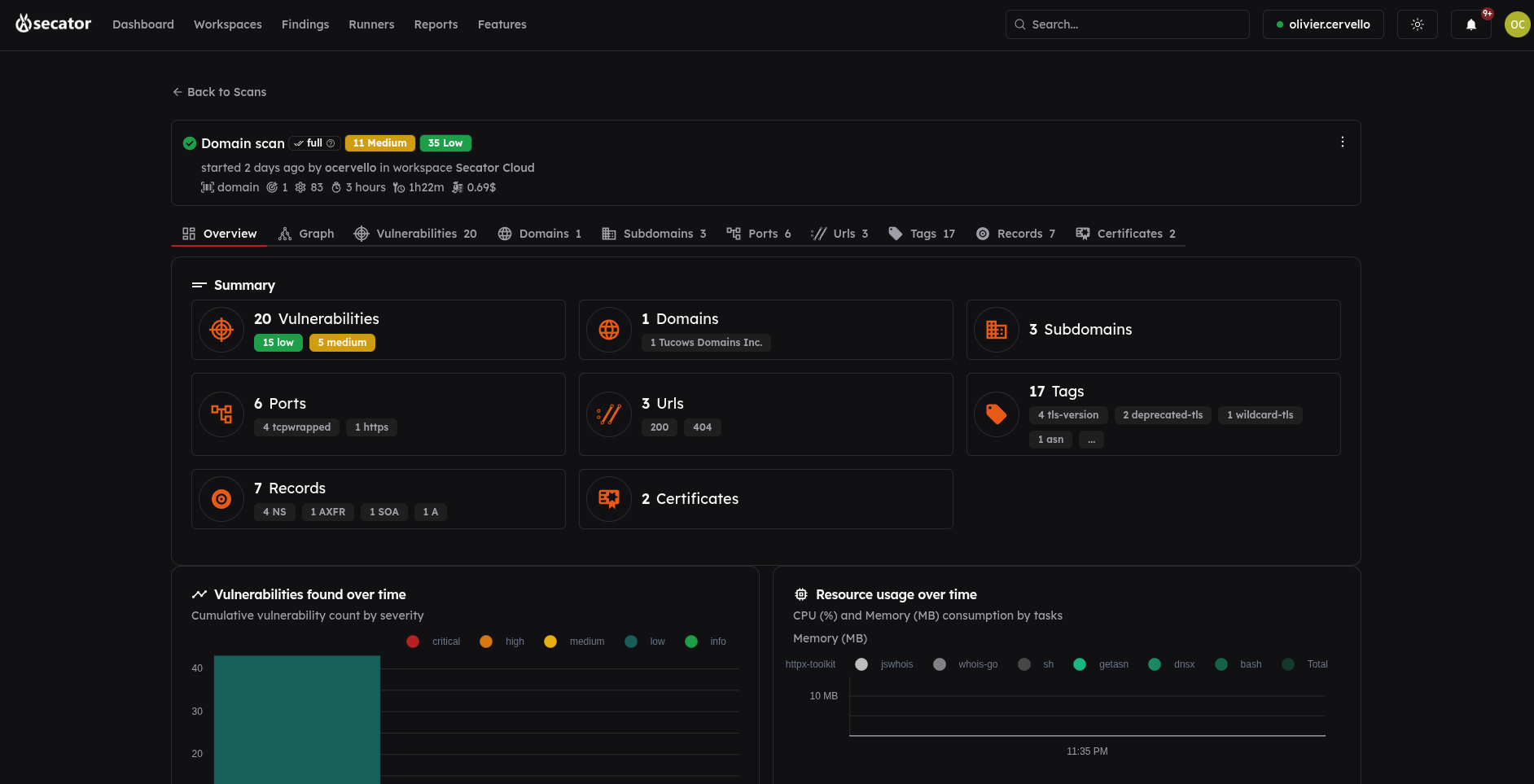Toggle the critical legend series
This screenshot has width=1534, height=784.
point(434,642)
